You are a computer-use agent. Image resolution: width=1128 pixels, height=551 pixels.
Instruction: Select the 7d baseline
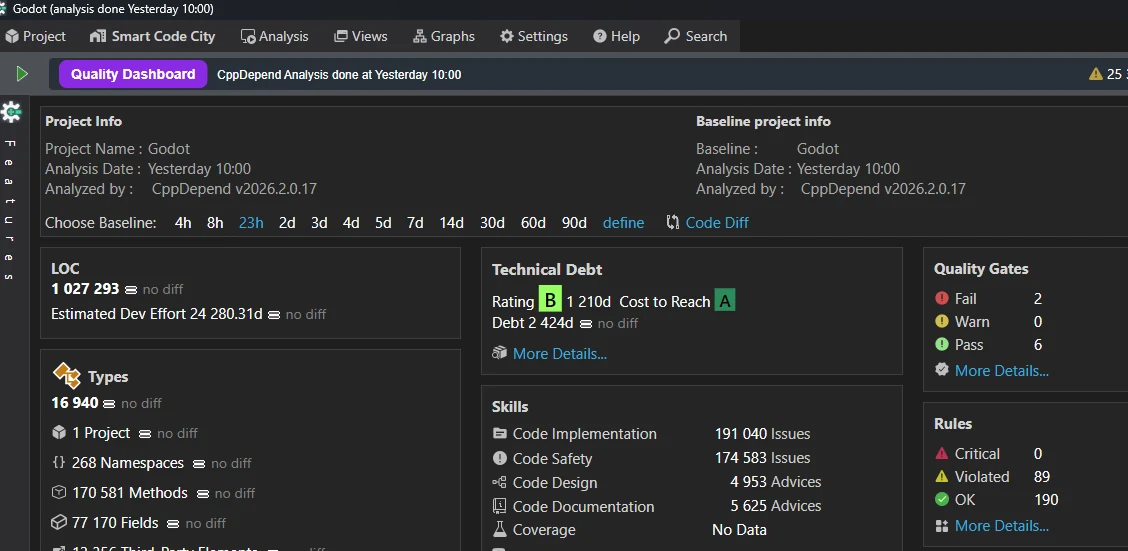pos(415,223)
